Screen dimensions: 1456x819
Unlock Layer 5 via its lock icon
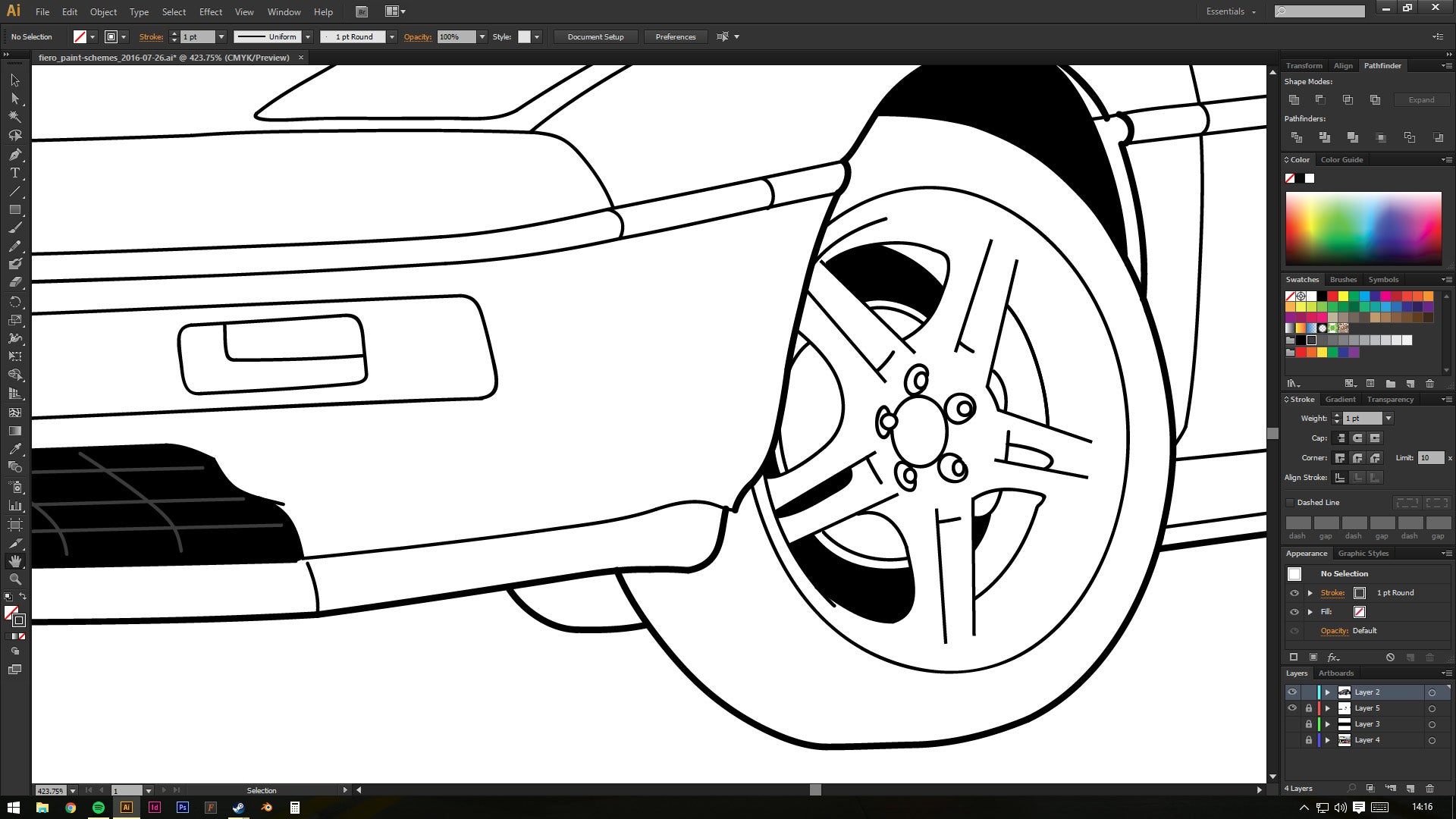tap(1308, 708)
